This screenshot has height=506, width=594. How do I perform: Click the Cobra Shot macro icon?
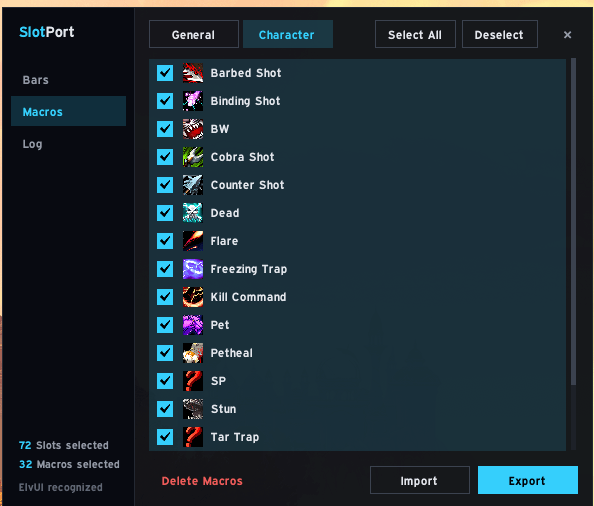click(x=193, y=157)
